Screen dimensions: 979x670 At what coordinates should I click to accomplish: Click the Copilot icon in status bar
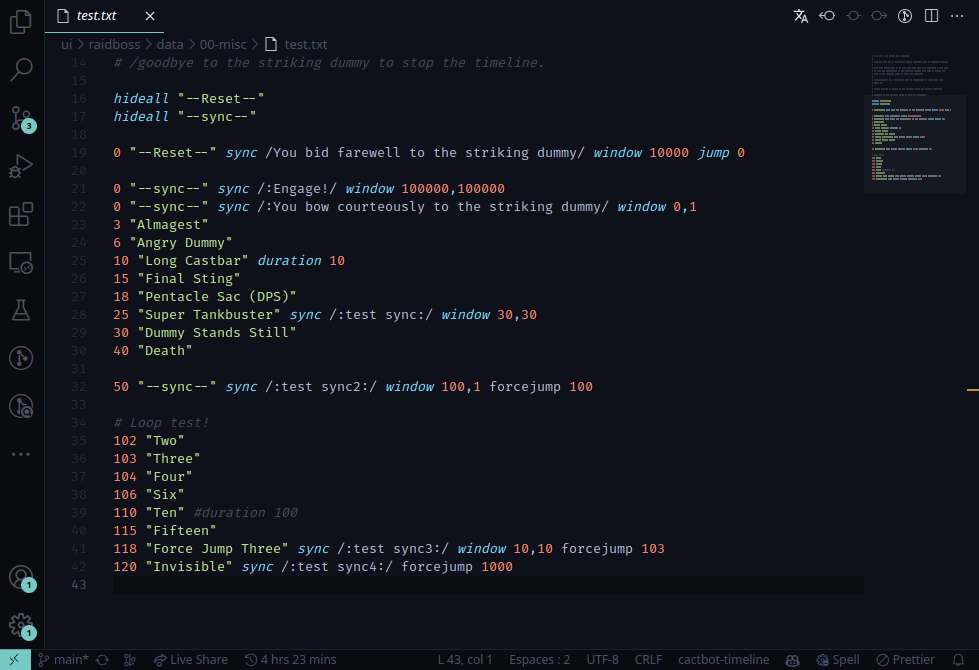792,660
